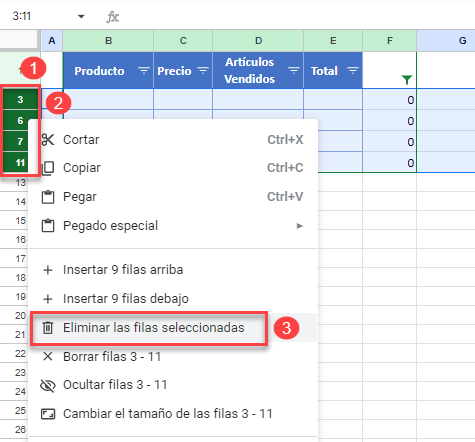Select Insertar 9 filas debajo
This screenshot has height=442, width=475.
[173, 299]
